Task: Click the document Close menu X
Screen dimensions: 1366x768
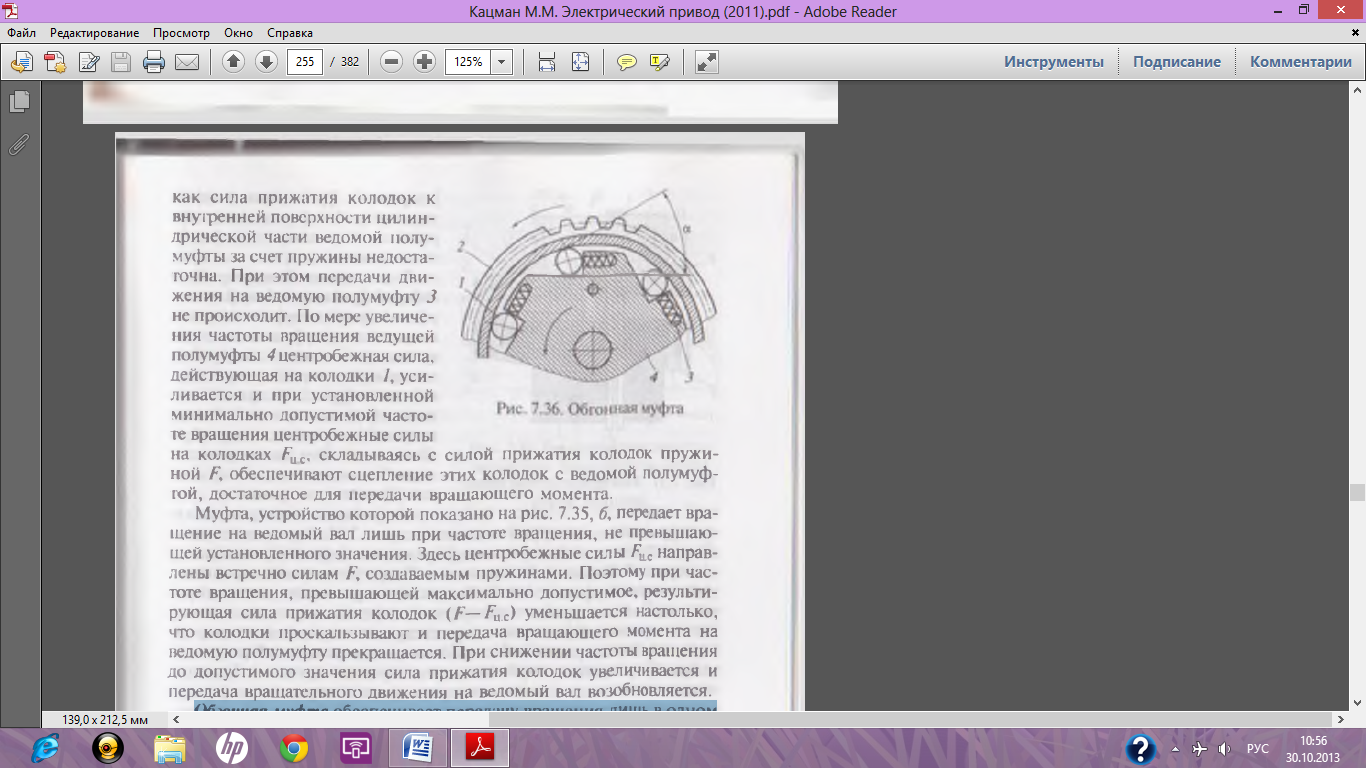Action: [1356, 33]
